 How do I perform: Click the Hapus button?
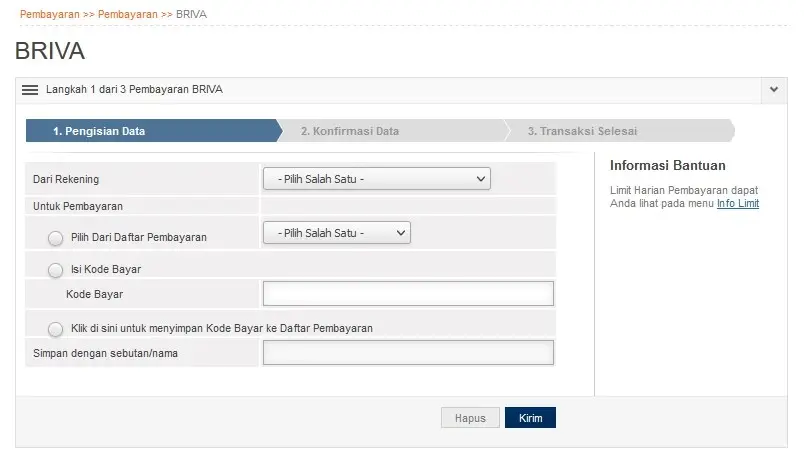[470, 417]
